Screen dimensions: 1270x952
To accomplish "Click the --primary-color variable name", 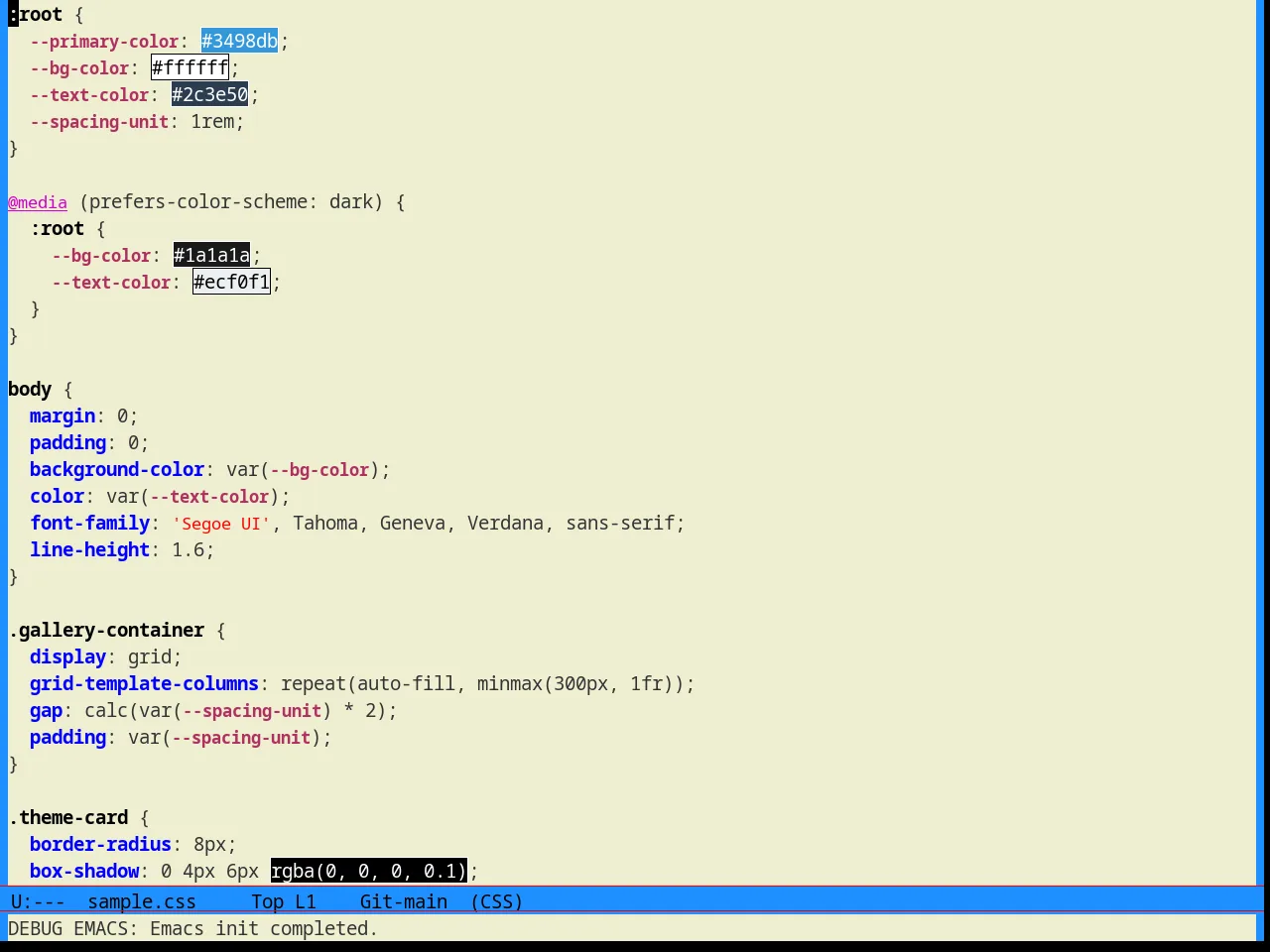I will 104,41.
